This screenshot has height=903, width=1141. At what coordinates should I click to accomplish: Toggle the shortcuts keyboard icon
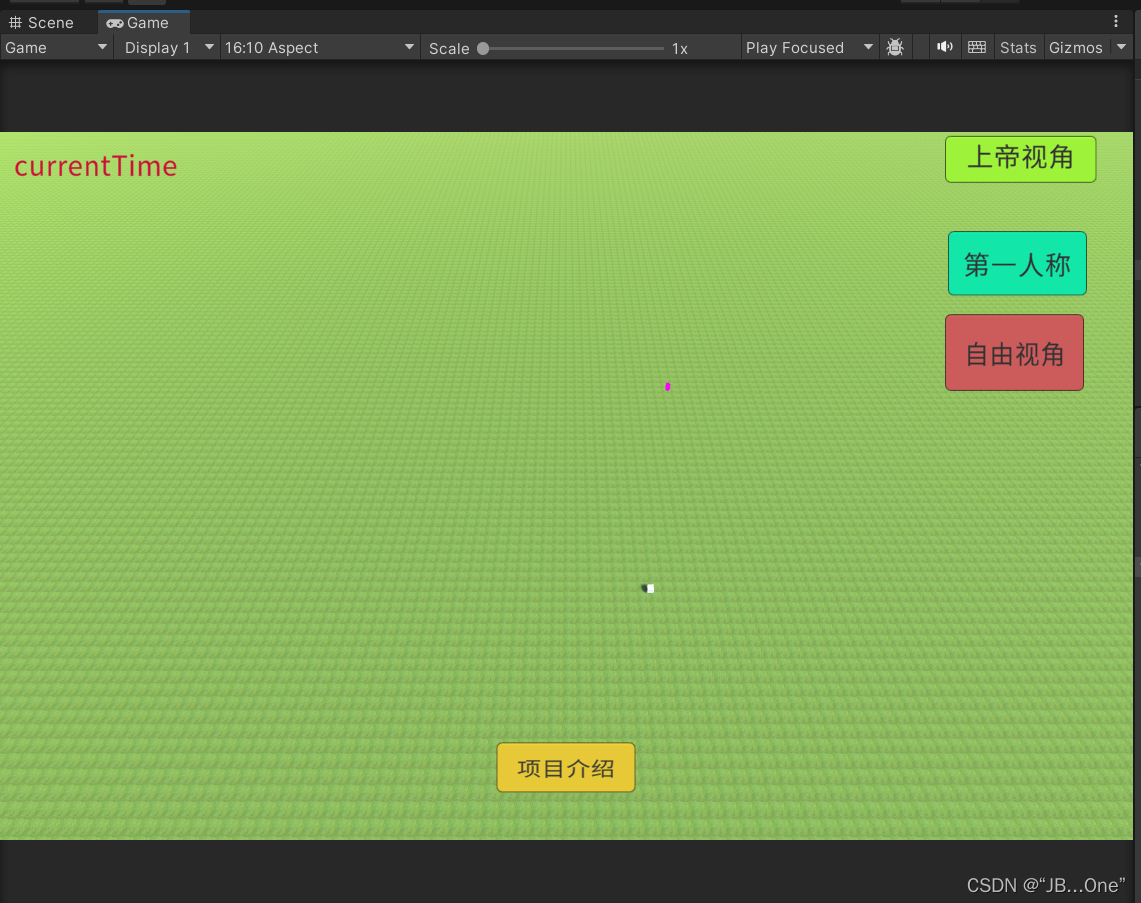click(977, 47)
